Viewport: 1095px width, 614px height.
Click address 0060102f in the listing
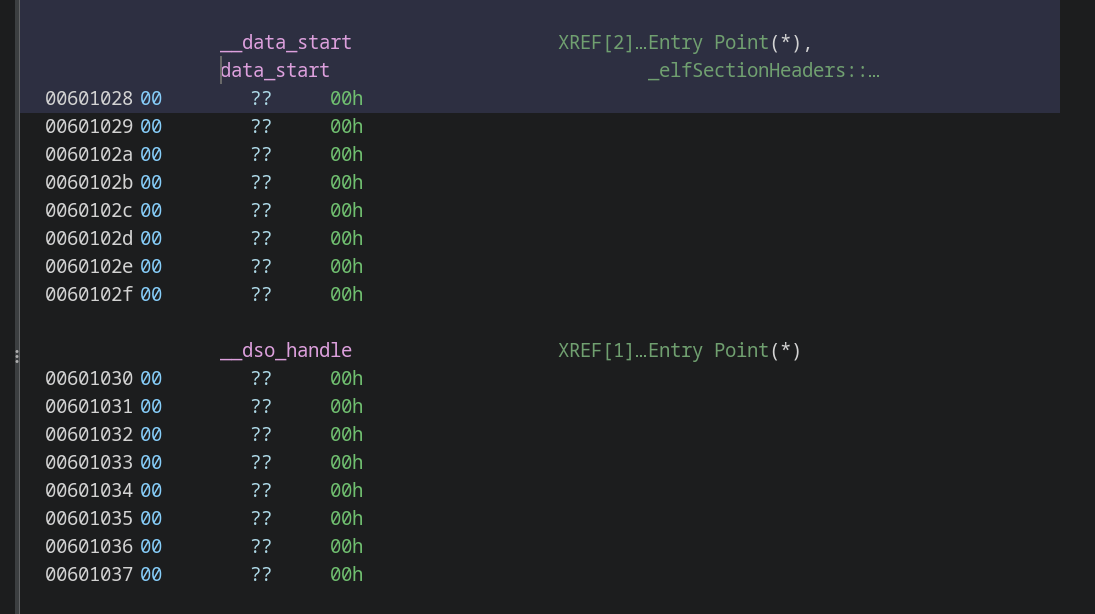pyautogui.click(x=89, y=294)
